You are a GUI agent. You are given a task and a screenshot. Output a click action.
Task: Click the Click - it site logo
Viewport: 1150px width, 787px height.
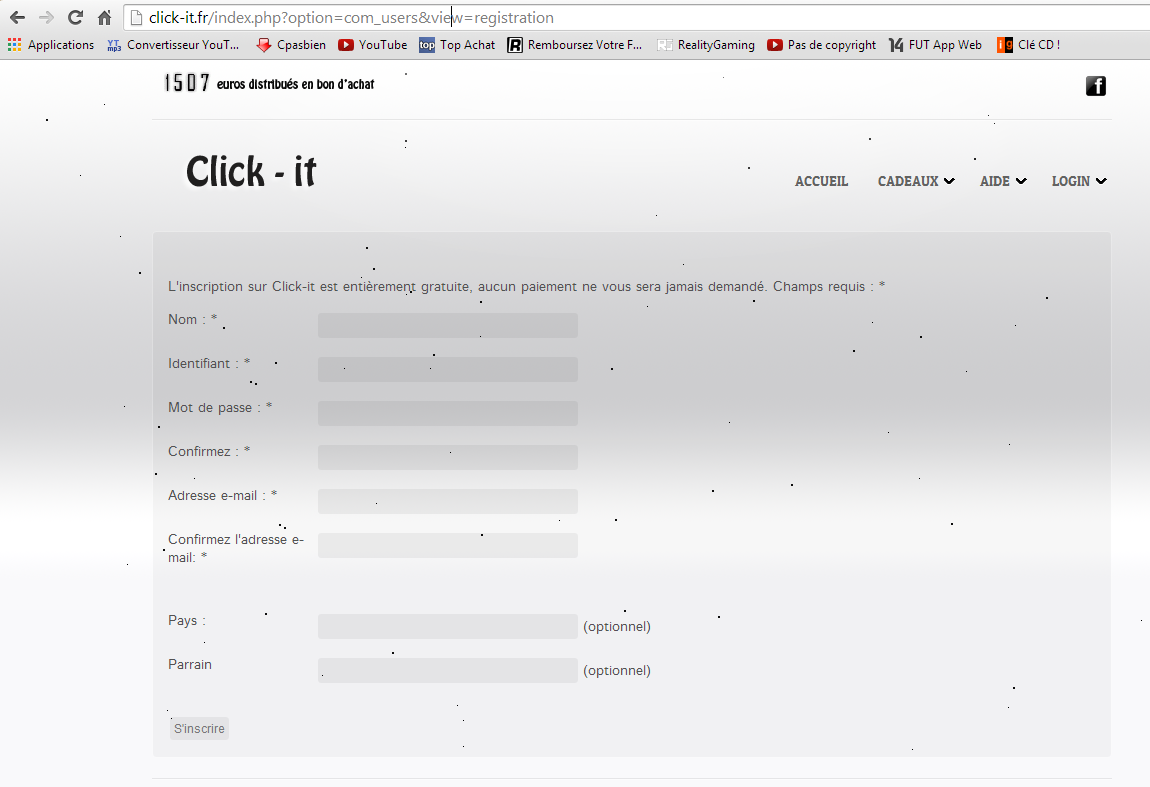click(251, 172)
